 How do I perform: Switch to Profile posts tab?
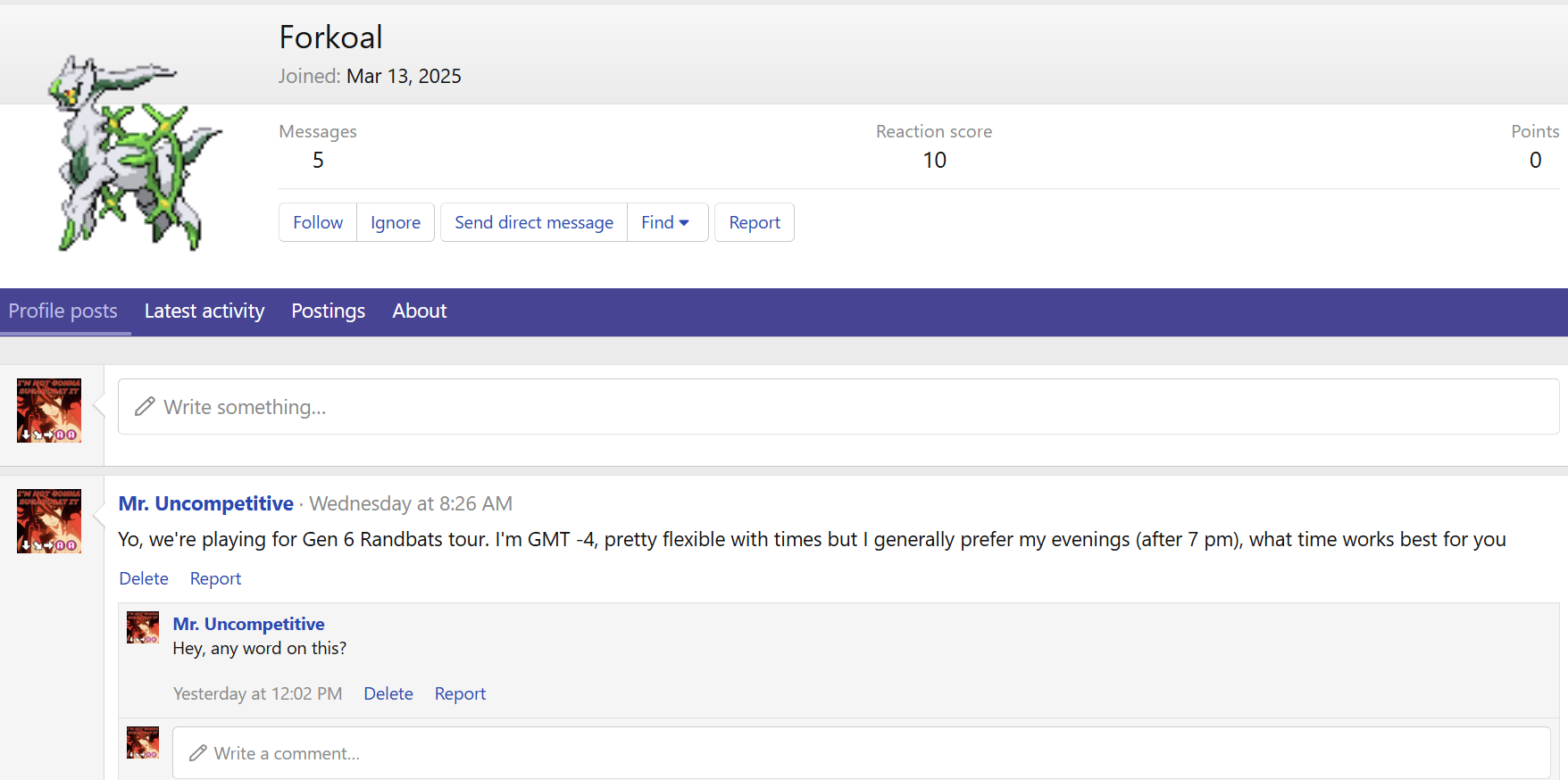click(x=63, y=311)
